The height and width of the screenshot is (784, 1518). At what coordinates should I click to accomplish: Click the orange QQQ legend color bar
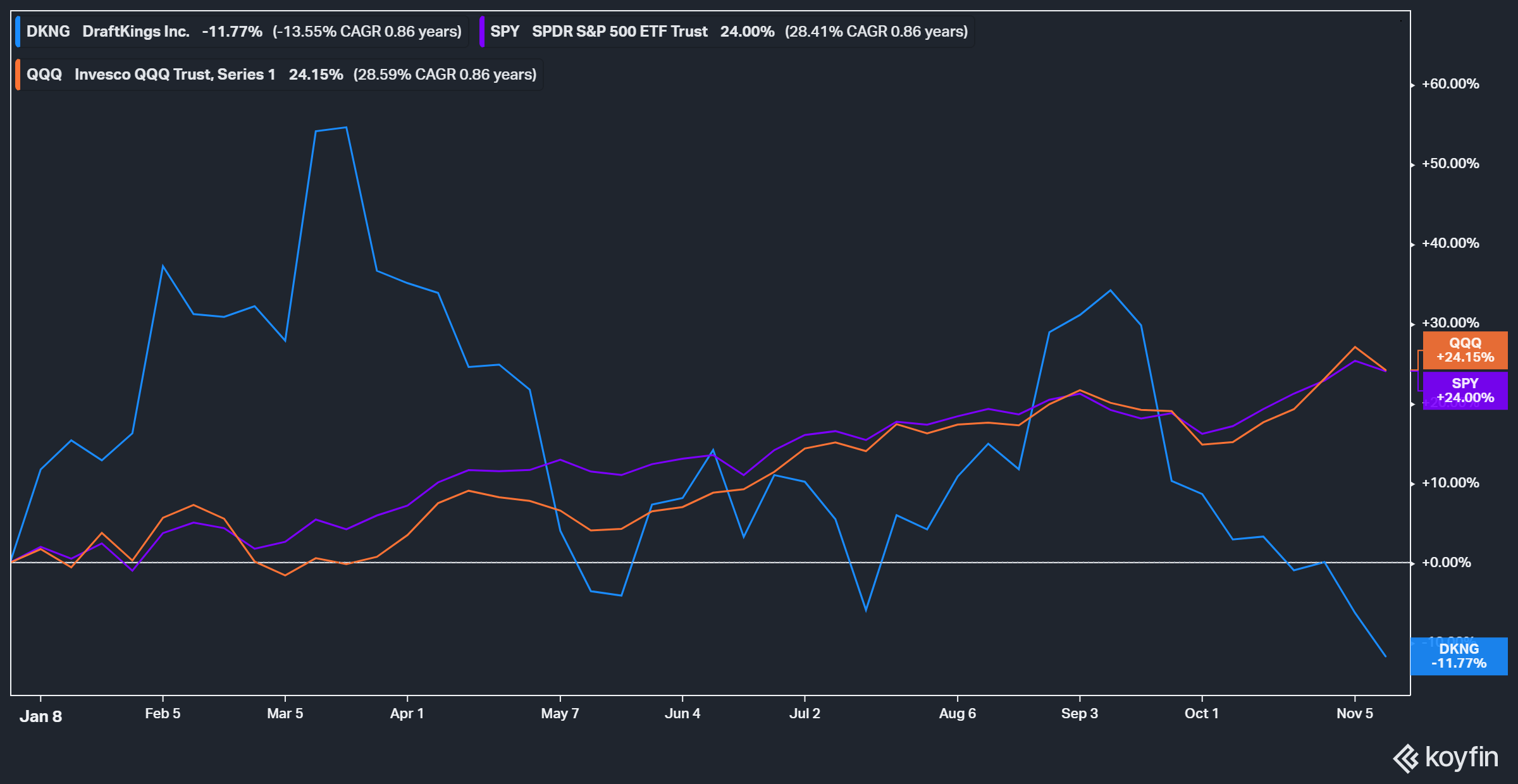click(x=18, y=75)
